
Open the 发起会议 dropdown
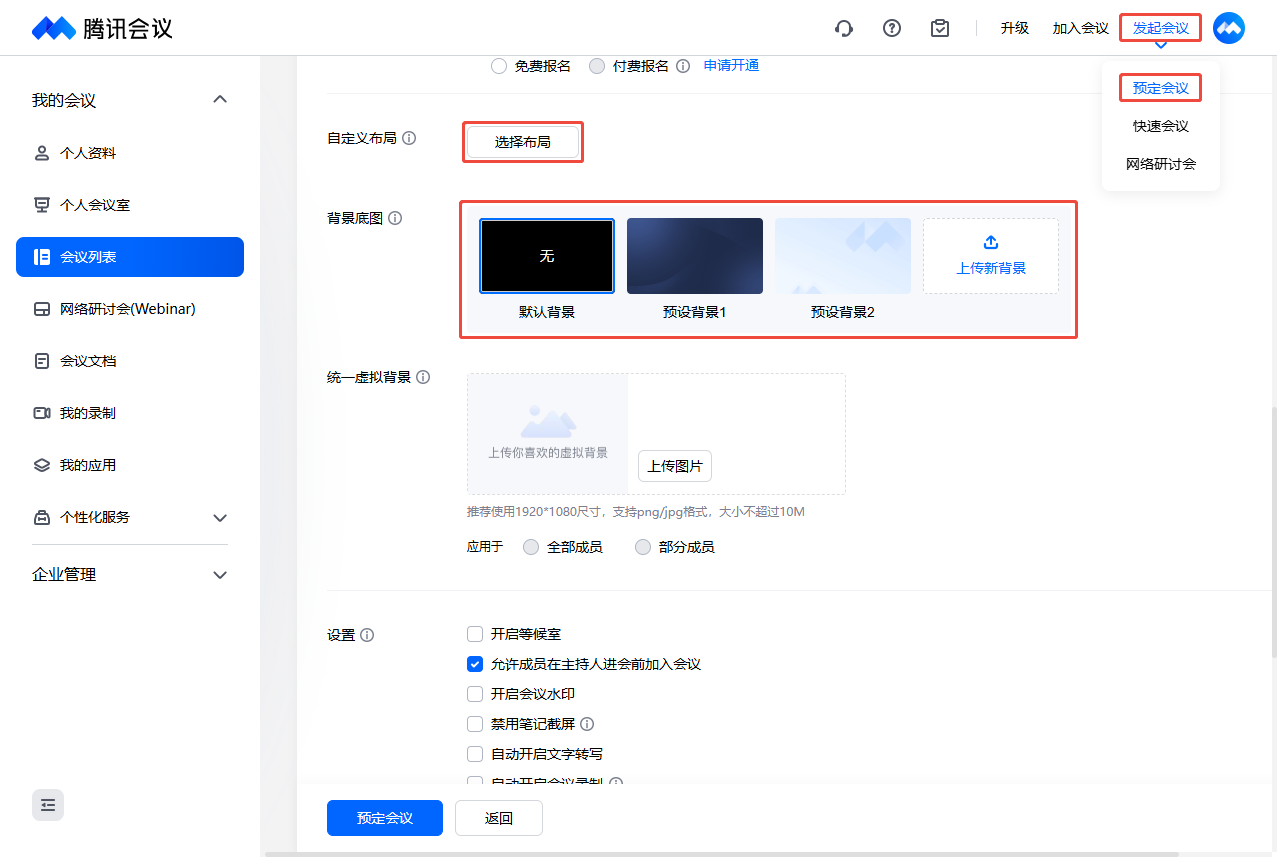[x=1160, y=28]
